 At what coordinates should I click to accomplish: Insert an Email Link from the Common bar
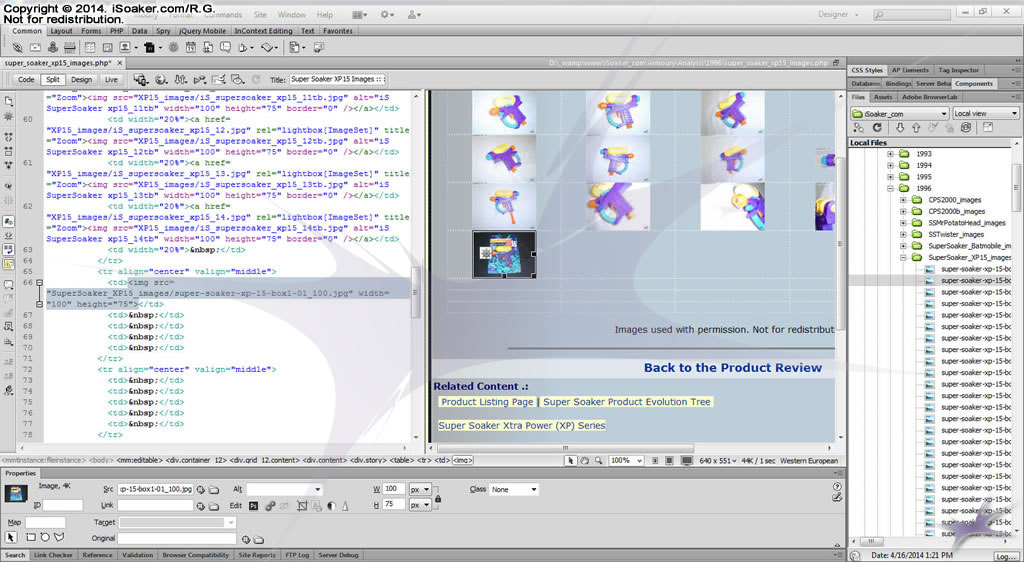35,48
